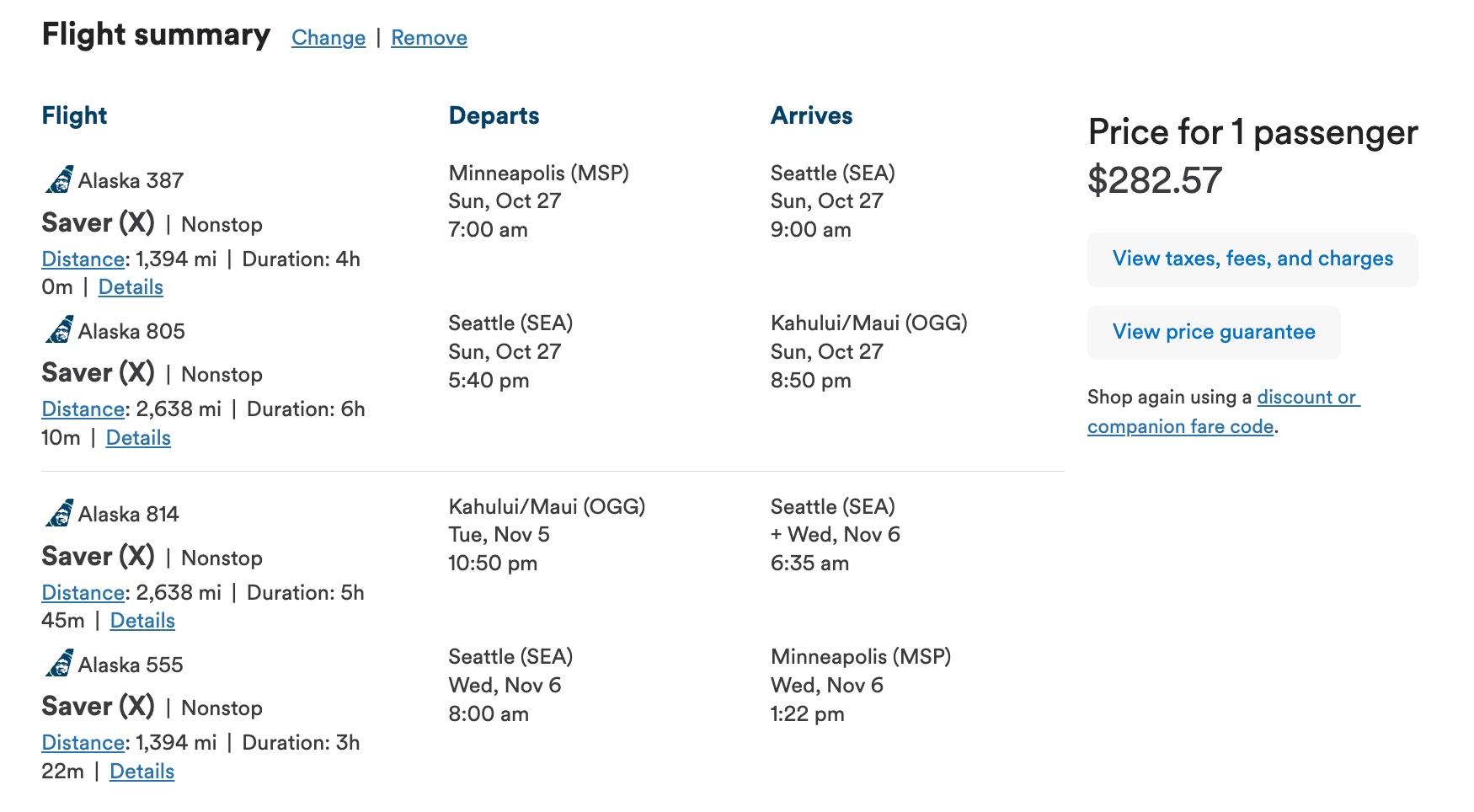Image resolution: width=1474 pixels, height=812 pixels.
Task: View Details for Alaska 814 flight
Action: point(142,621)
